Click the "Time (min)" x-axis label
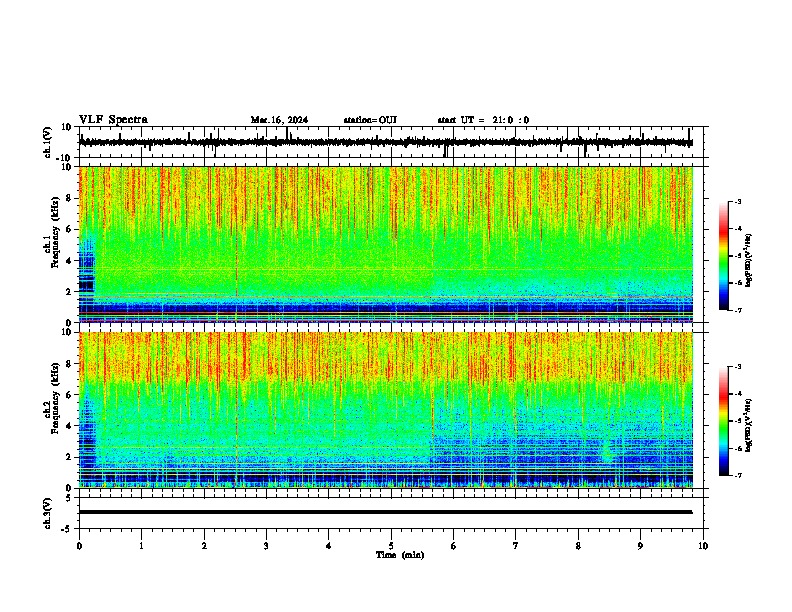792x612 pixels. tap(400, 555)
